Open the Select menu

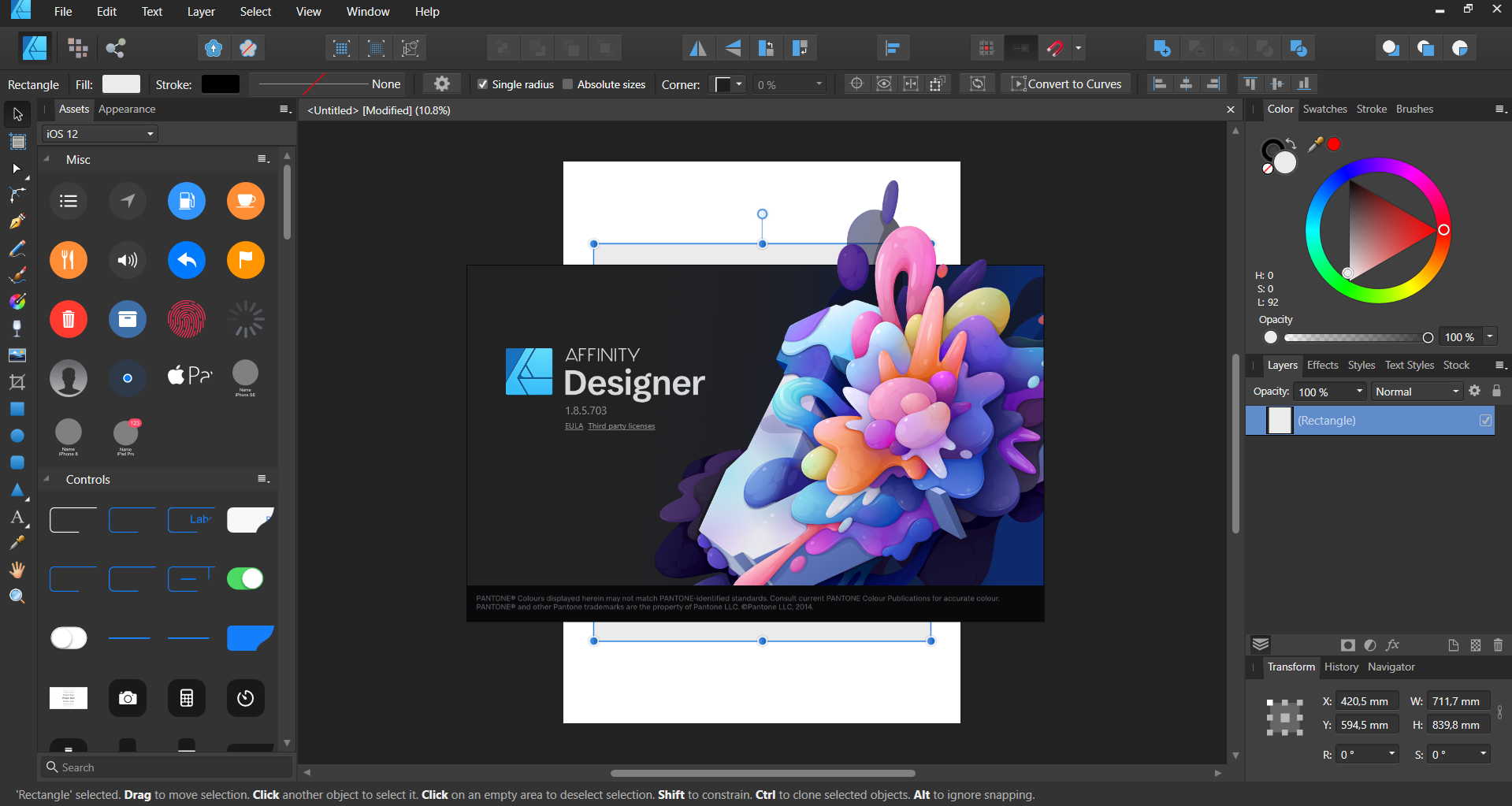255,12
